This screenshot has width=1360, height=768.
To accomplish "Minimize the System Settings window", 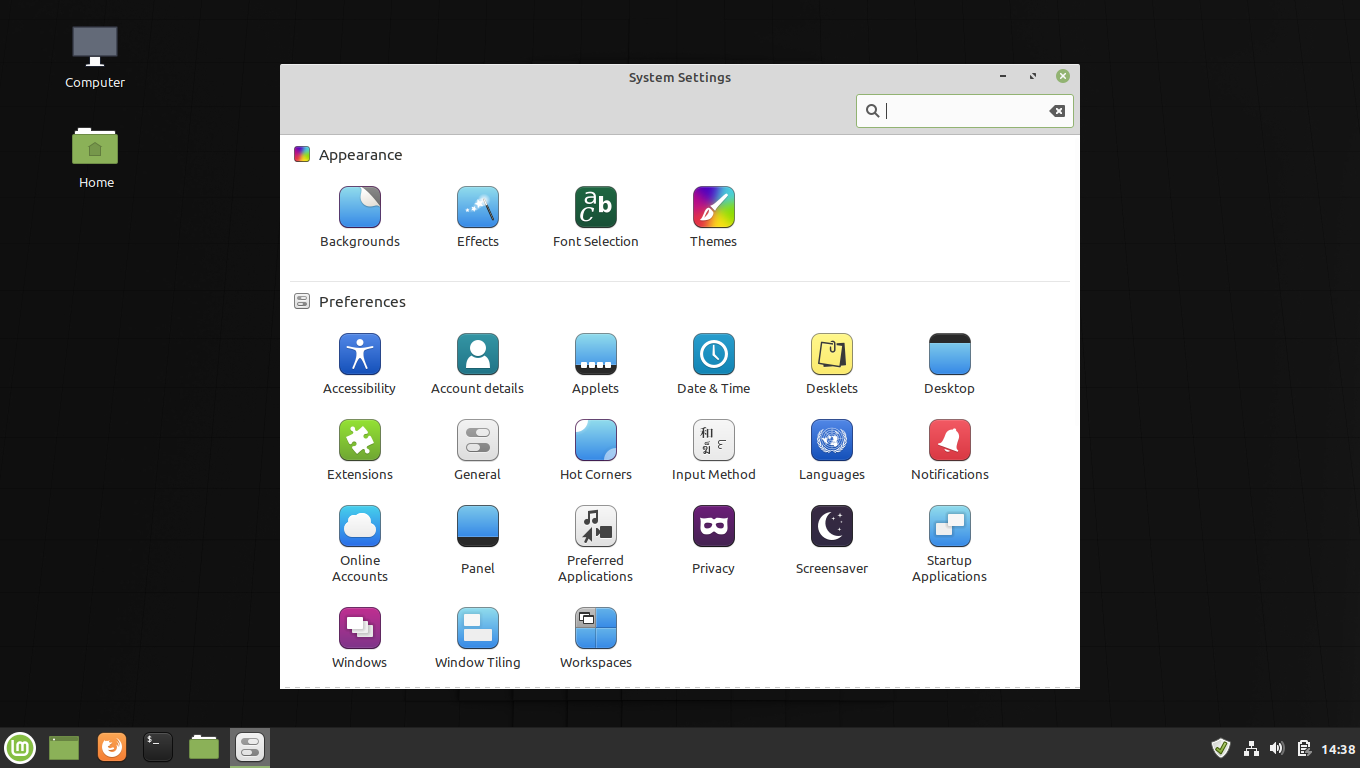I will pos(1003,77).
